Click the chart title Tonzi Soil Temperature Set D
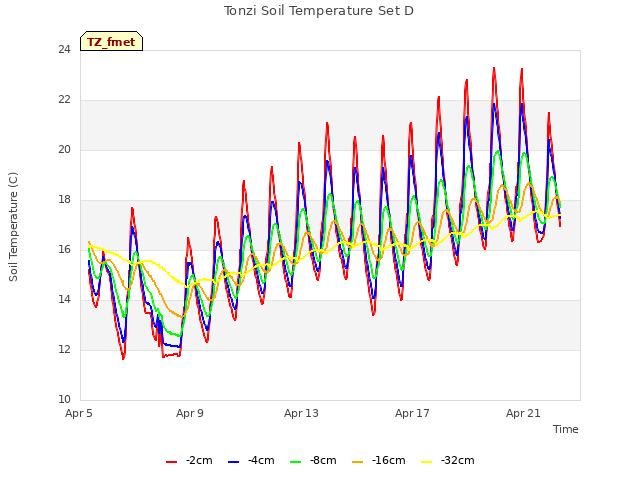 (319, 11)
